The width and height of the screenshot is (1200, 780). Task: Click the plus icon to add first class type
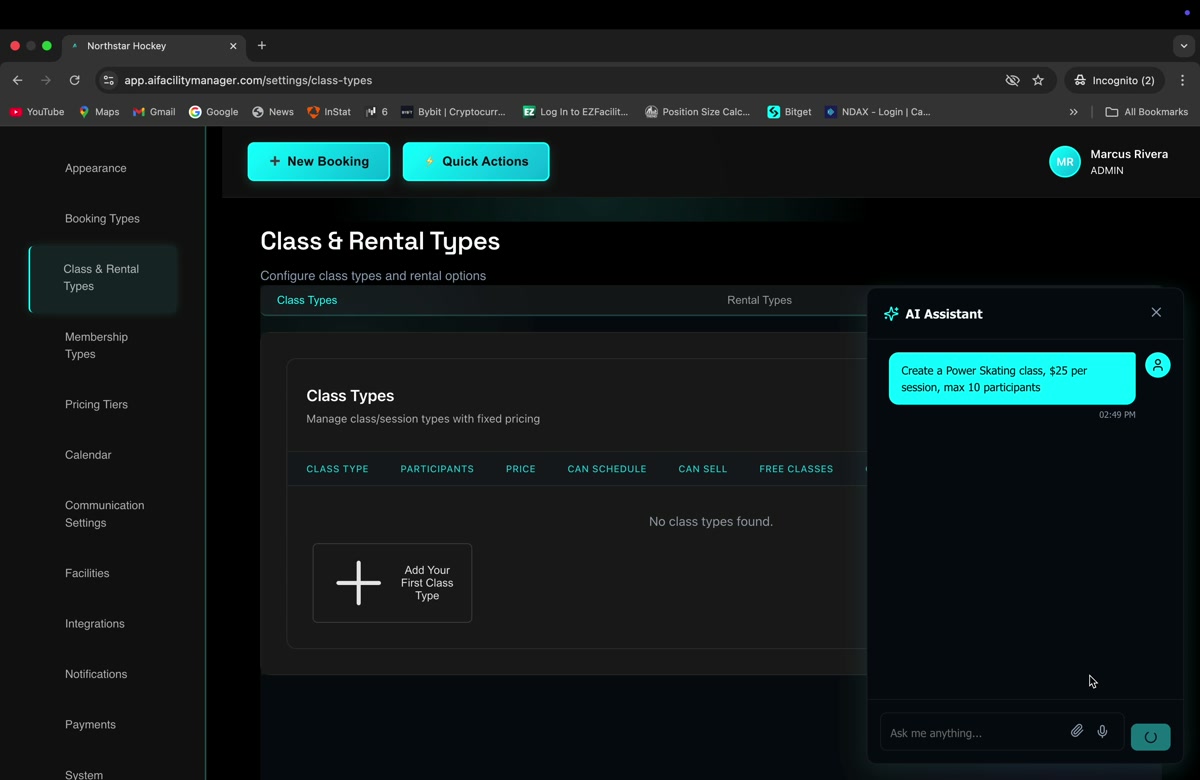tap(358, 583)
